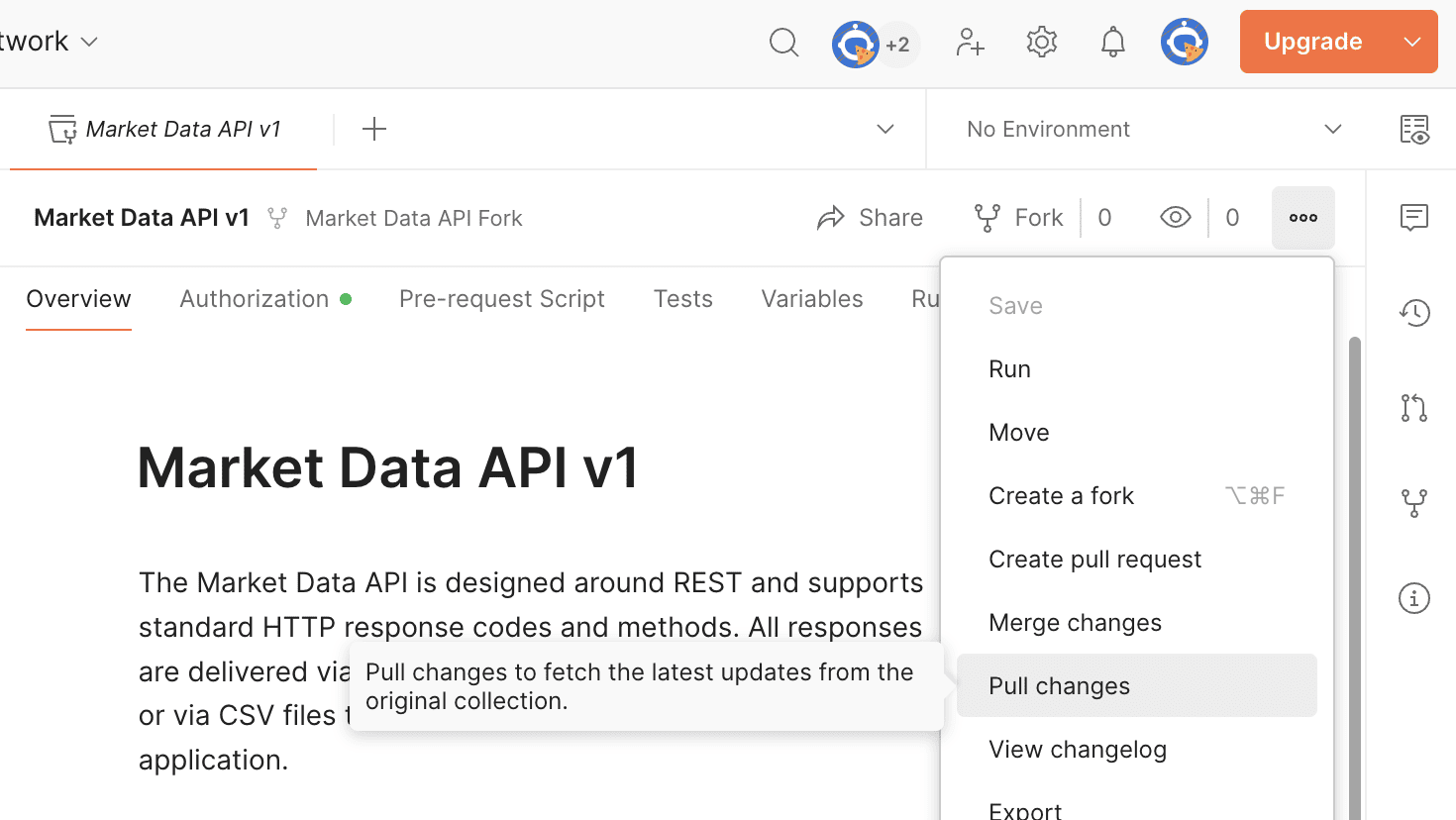Open the collection info icon in the right sidebar
Image resolution: width=1456 pixels, height=820 pixels.
pos(1414,597)
